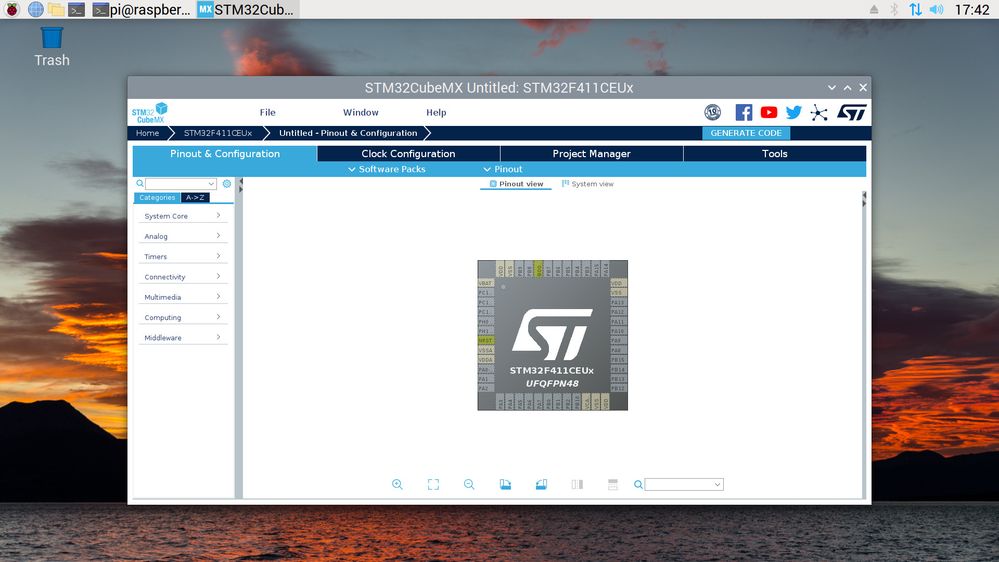Click the categories search magnifier icon

click(140, 184)
